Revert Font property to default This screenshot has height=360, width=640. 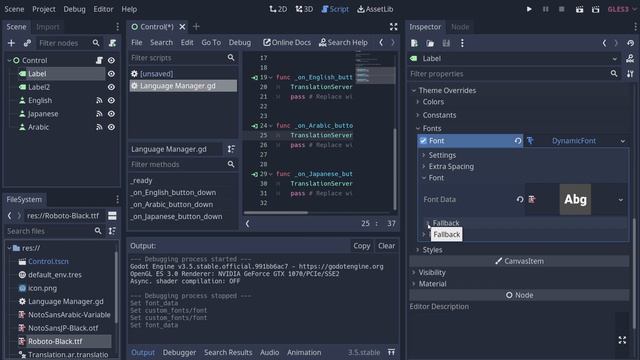point(518,141)
